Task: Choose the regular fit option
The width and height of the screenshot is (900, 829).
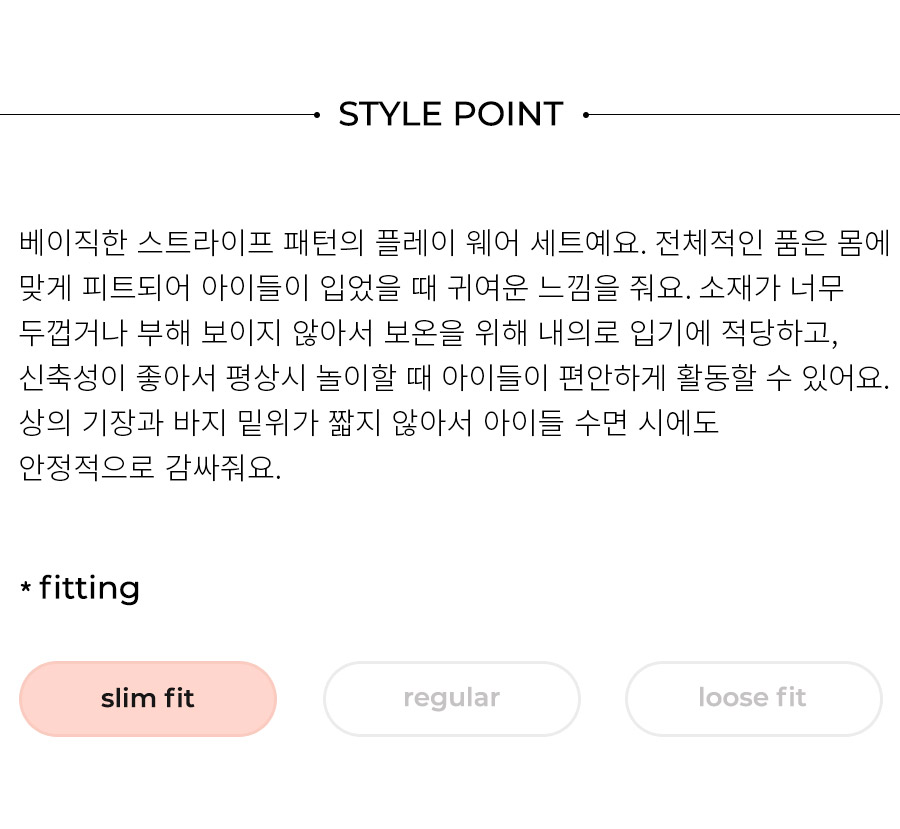Action: [x=452, y=699]
